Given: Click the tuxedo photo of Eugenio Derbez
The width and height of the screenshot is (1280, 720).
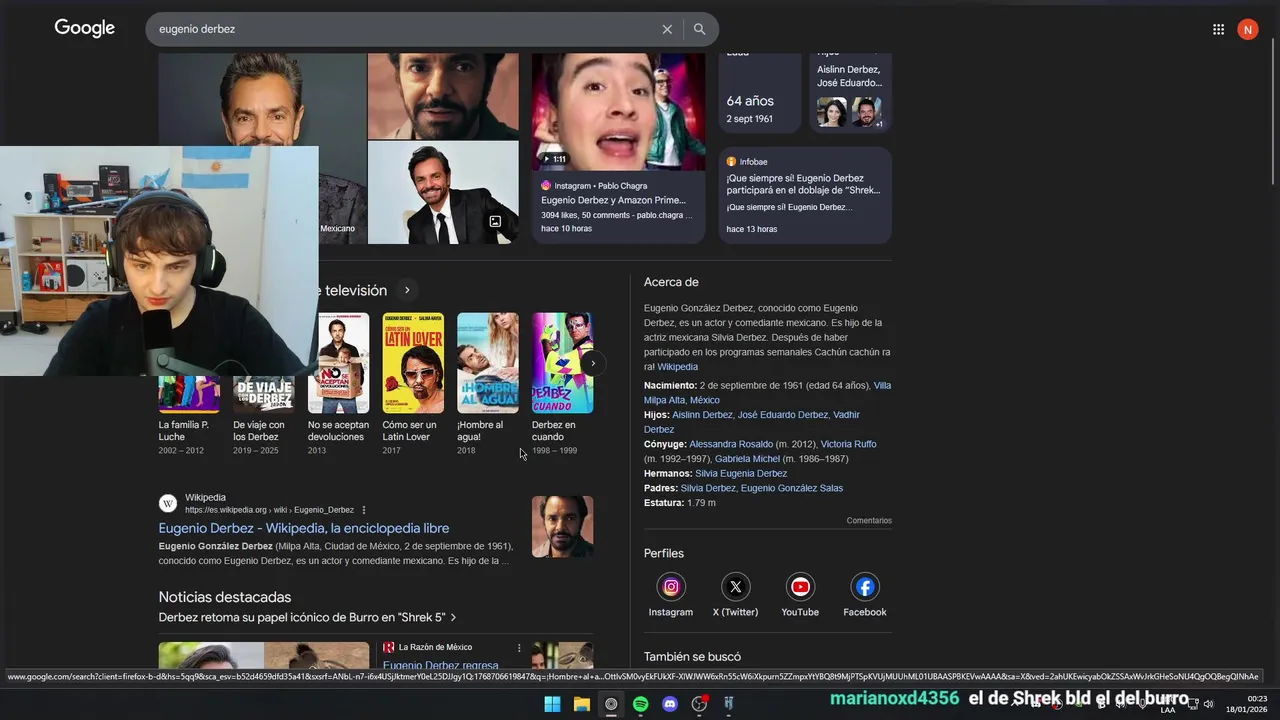Looking at the screenshot, I should coord(443,192).
